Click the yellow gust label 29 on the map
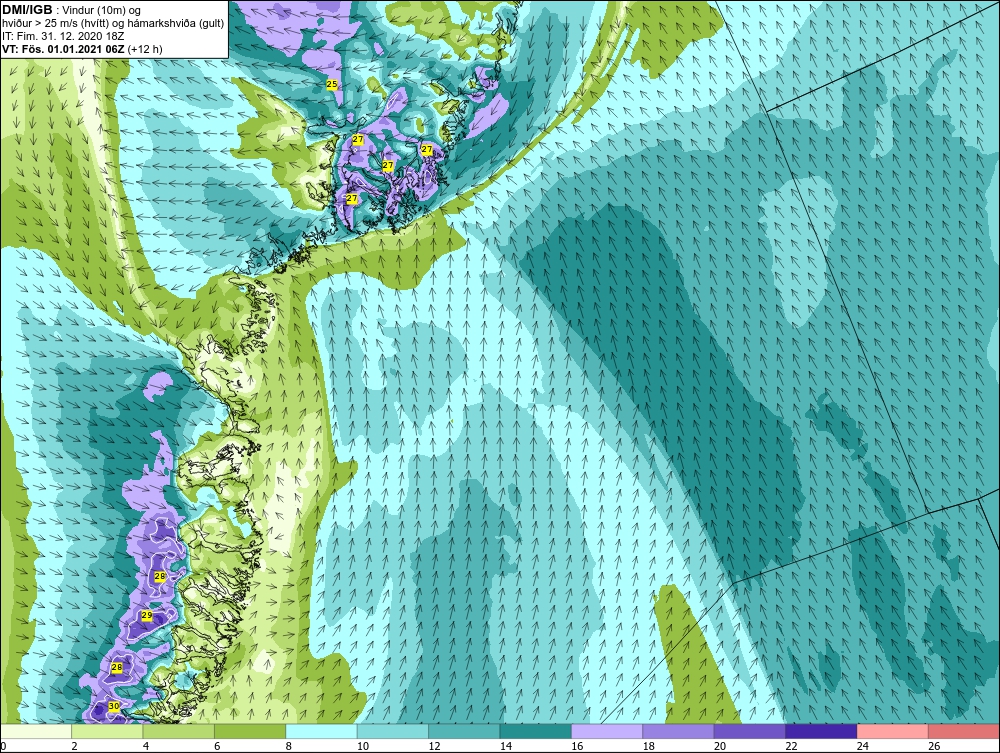Viewport: 1000px width, 753px height. click(147, 615)
